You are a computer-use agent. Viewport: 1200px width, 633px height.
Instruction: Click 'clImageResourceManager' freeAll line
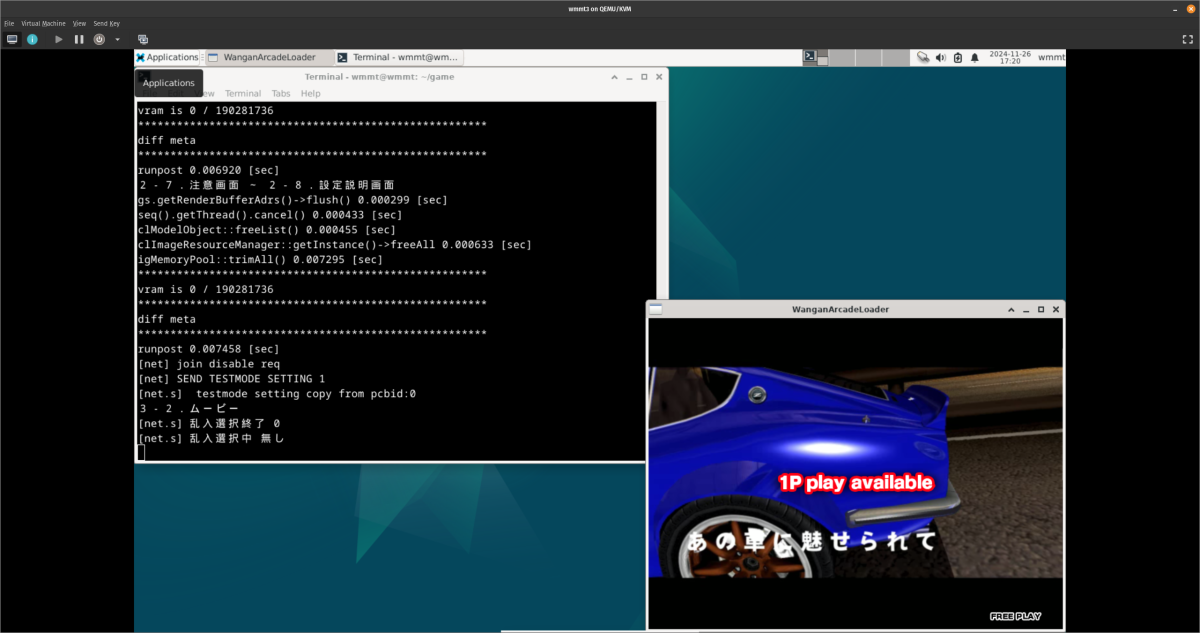coord(334,245)
